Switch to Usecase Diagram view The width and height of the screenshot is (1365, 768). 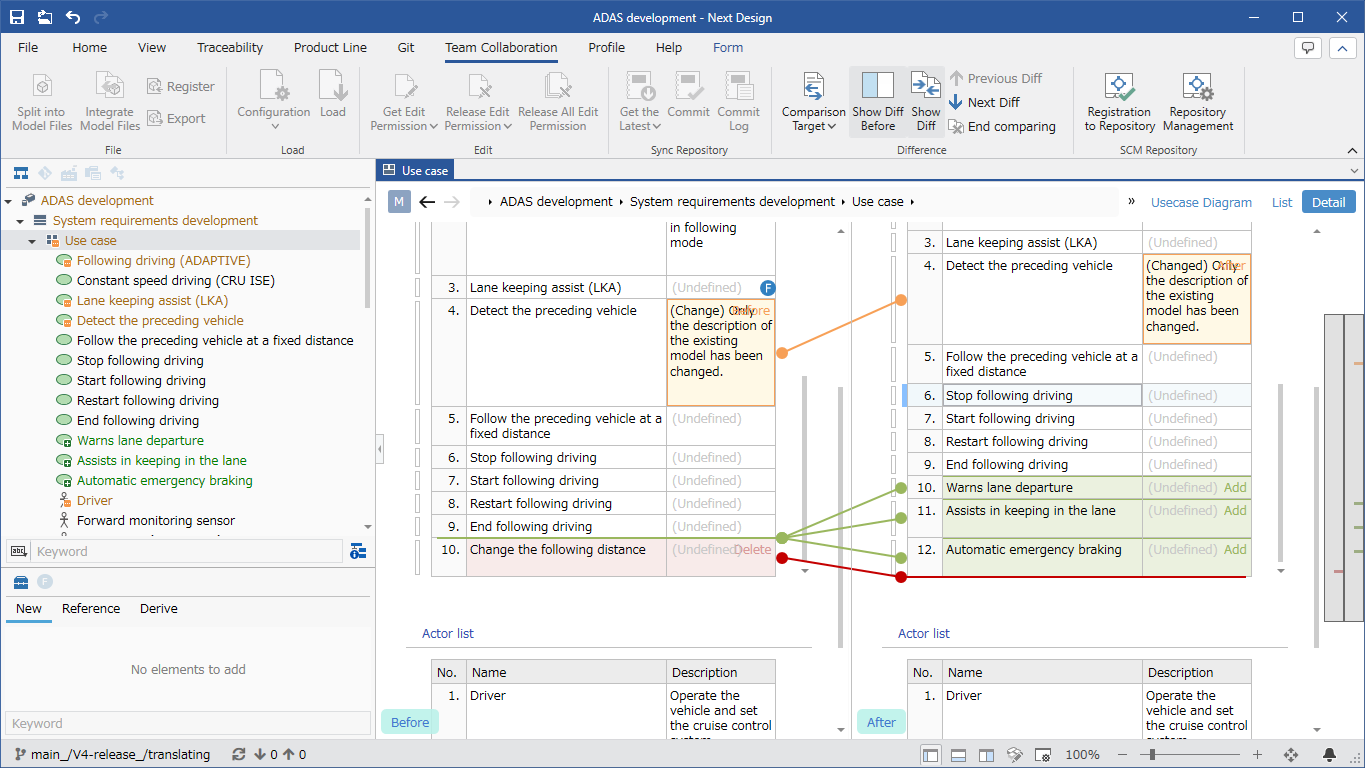pos(1201,202)
